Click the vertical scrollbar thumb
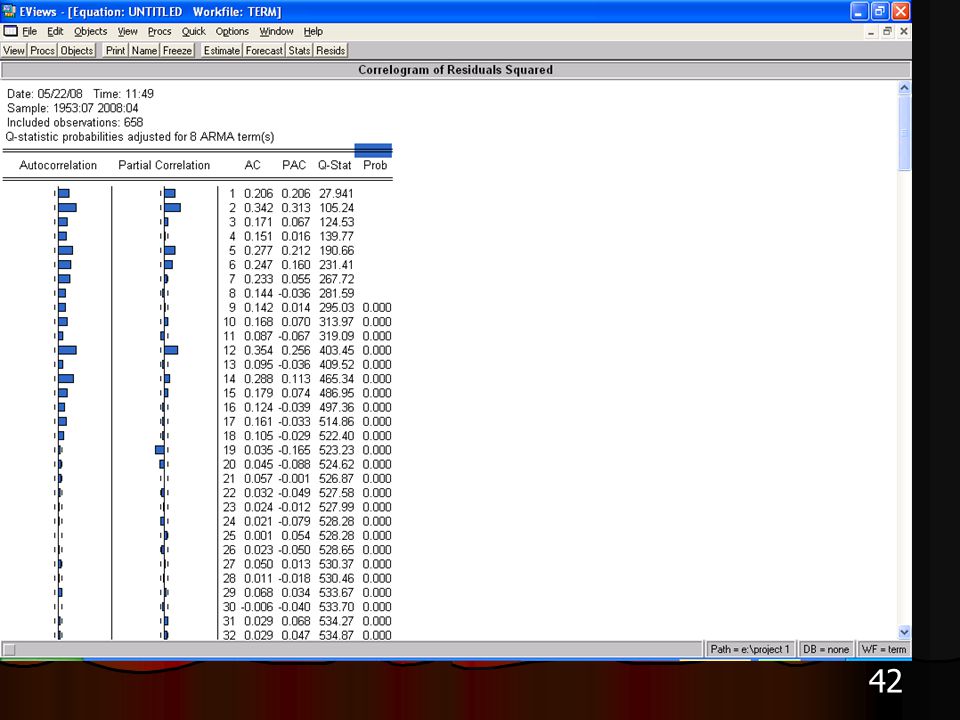The width and height of the screenshot is (960, 720). click(x=904, y=133)
